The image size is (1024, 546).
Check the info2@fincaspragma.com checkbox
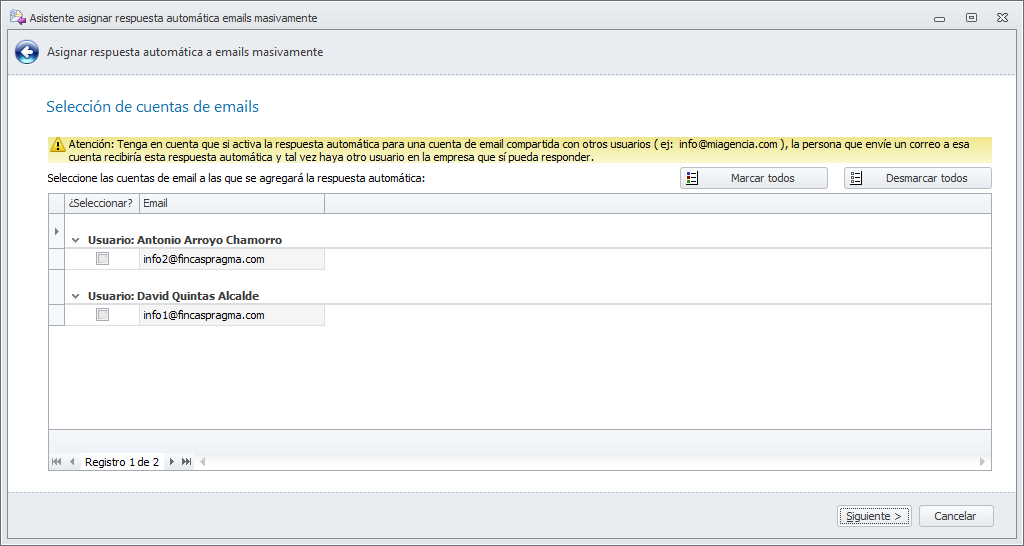[102, 259]
